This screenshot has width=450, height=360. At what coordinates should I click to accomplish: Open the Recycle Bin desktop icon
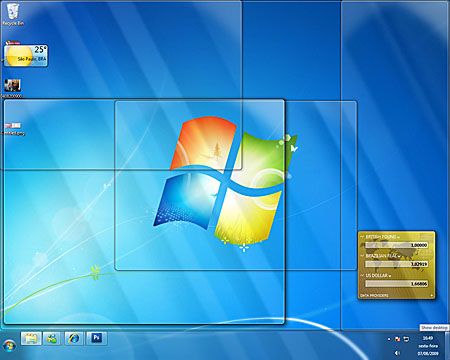pyautogui.click(x=13, y=14)
